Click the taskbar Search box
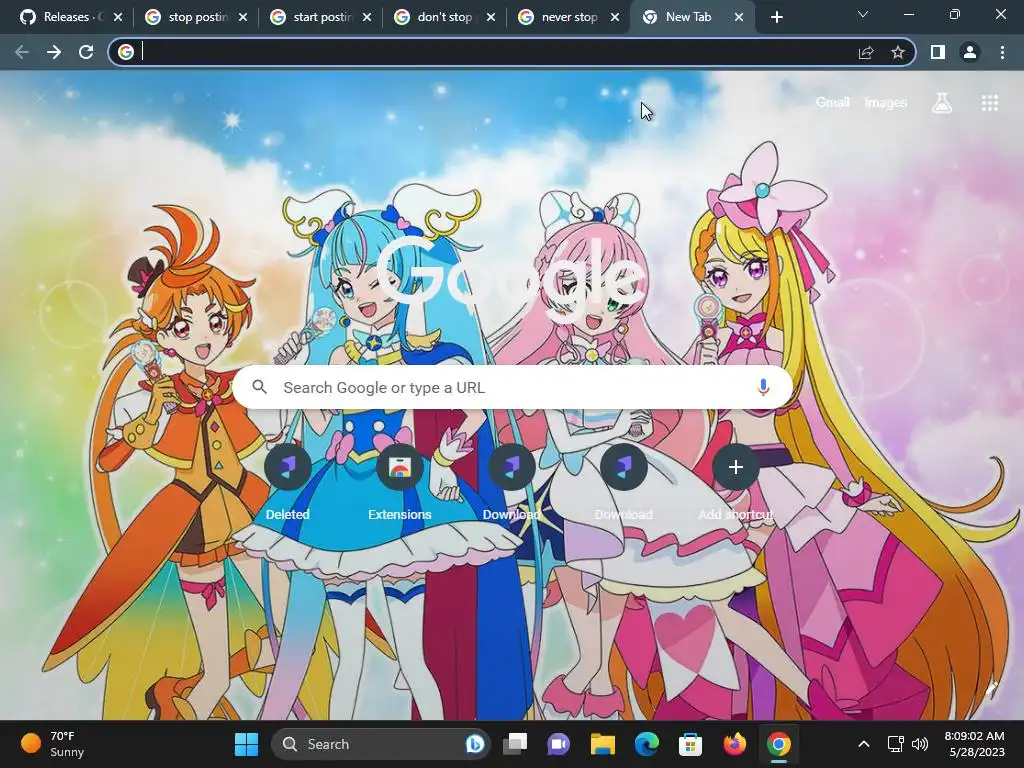This screenshot has height=768, width=1024. pos(381,744)
